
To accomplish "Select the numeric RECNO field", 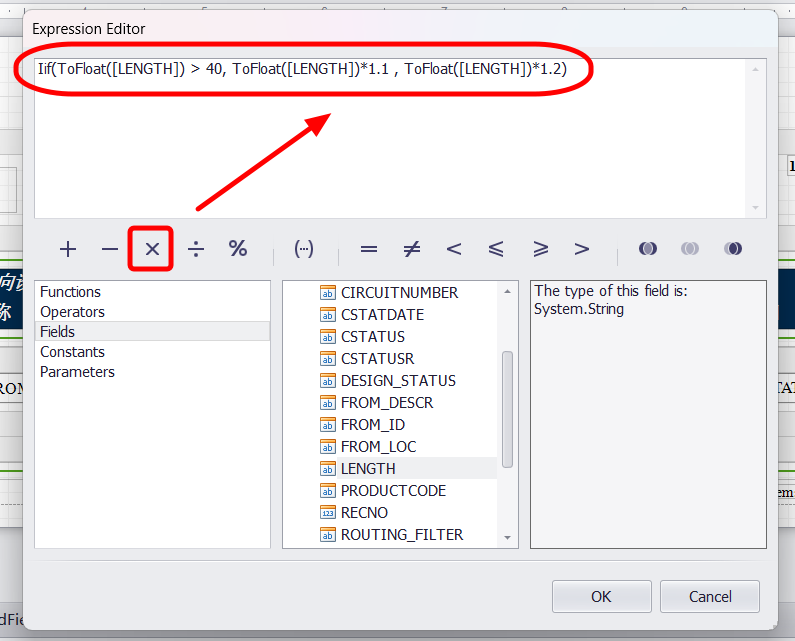I will pyautogui.click(x=364, y=513).
